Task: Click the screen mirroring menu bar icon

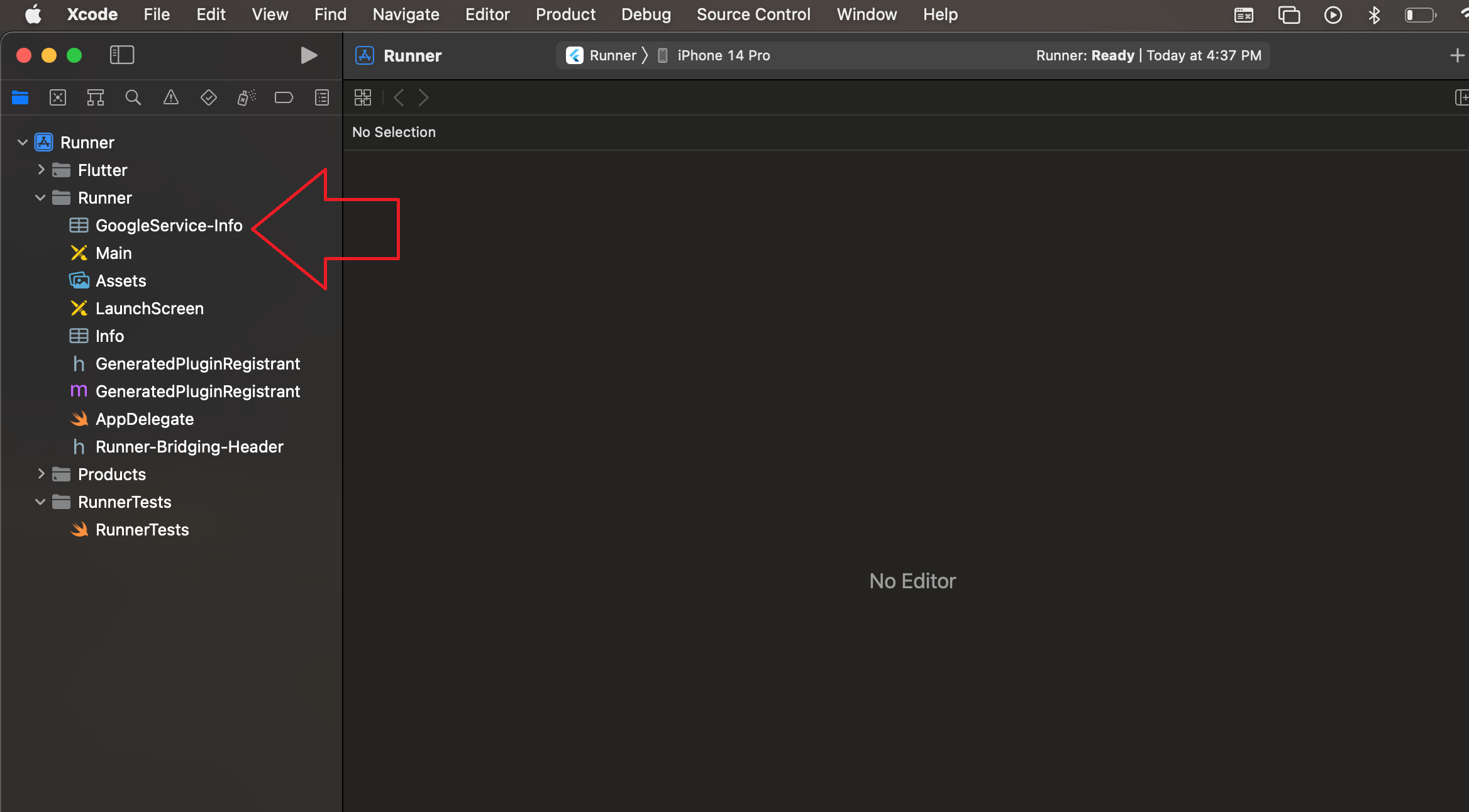Action: (x=1289, y=14)
